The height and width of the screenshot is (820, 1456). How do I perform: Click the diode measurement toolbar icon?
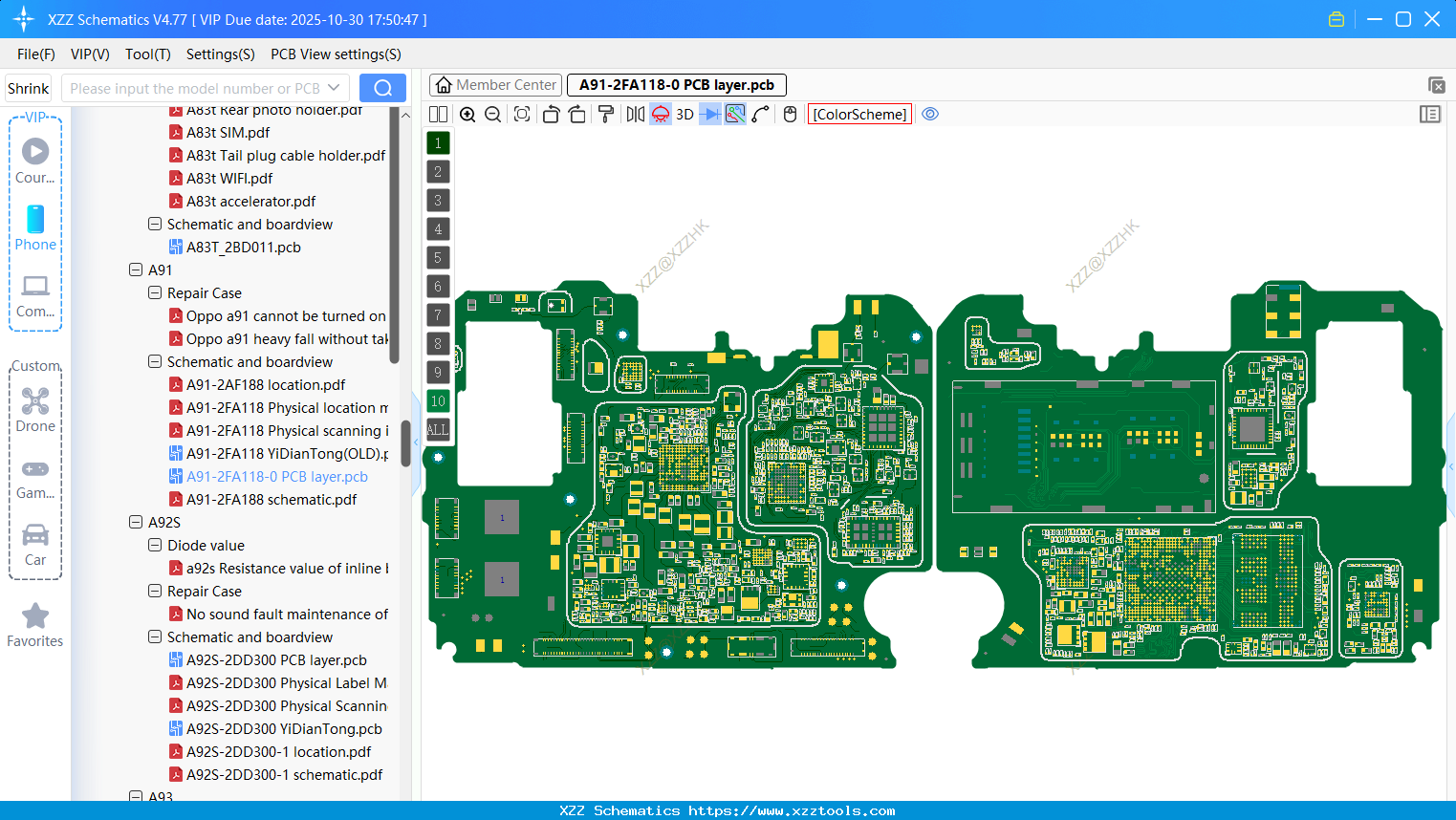pyautogui.click(x=710, y=114)
